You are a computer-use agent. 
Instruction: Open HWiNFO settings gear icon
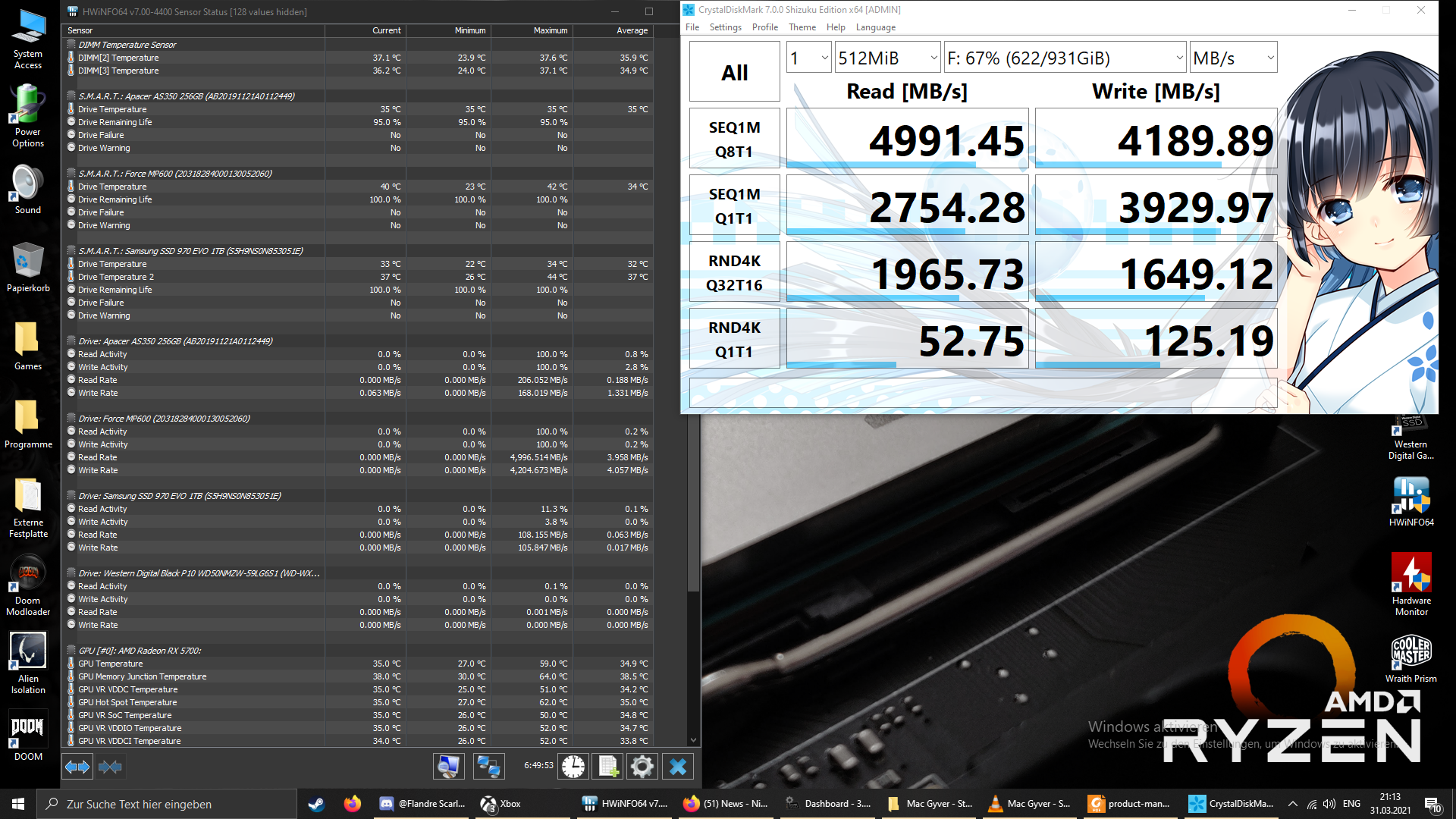[x=642, y=767]
